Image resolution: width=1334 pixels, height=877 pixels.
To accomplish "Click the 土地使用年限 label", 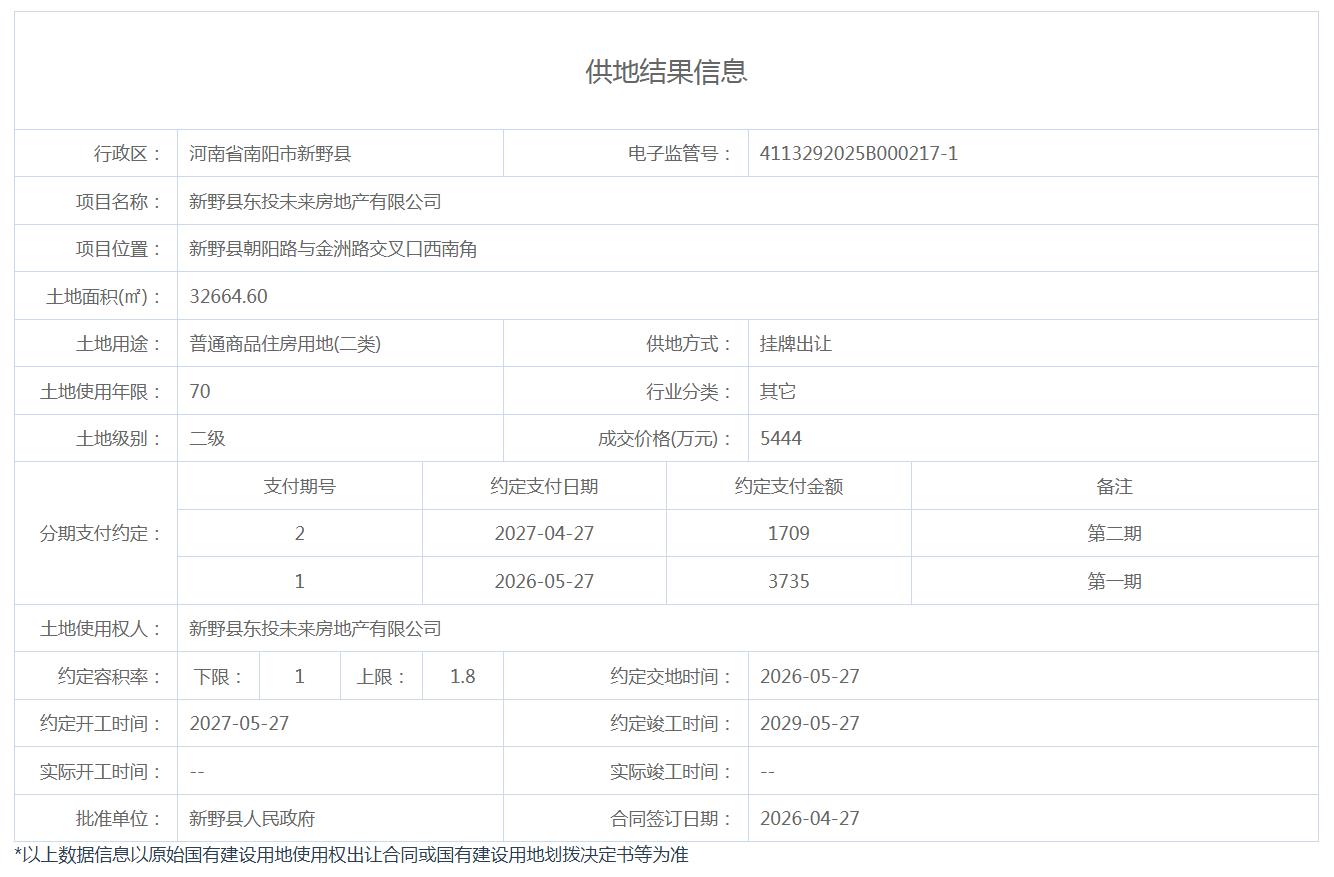I will point(101,392).
